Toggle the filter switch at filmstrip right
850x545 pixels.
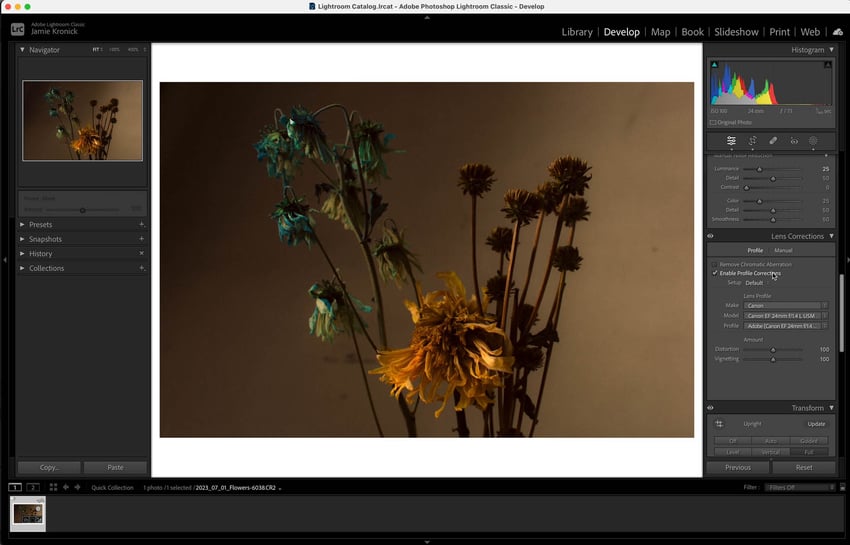coord(842,487)
